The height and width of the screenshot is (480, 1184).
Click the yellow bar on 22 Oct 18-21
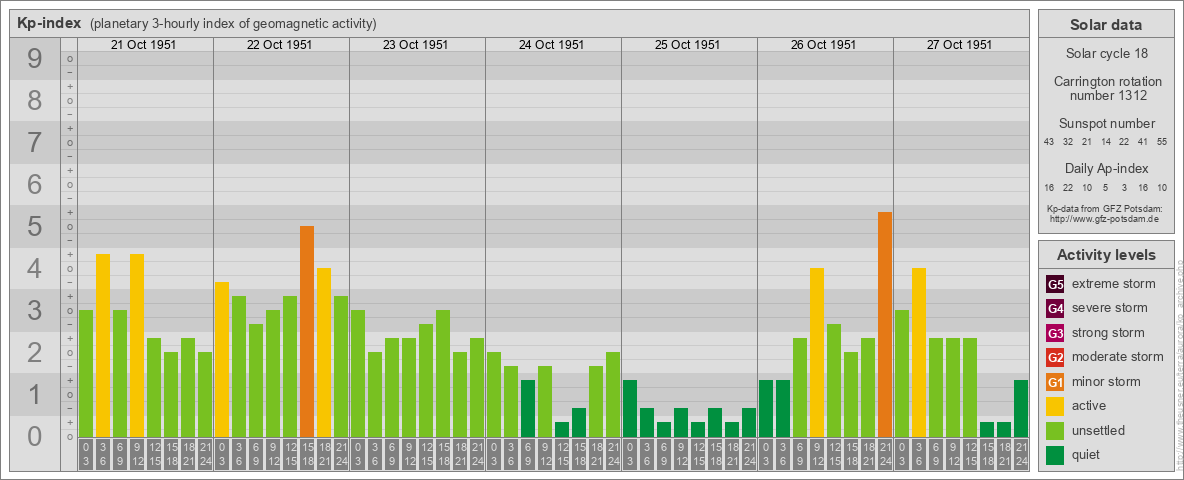(x=324, y=352)
